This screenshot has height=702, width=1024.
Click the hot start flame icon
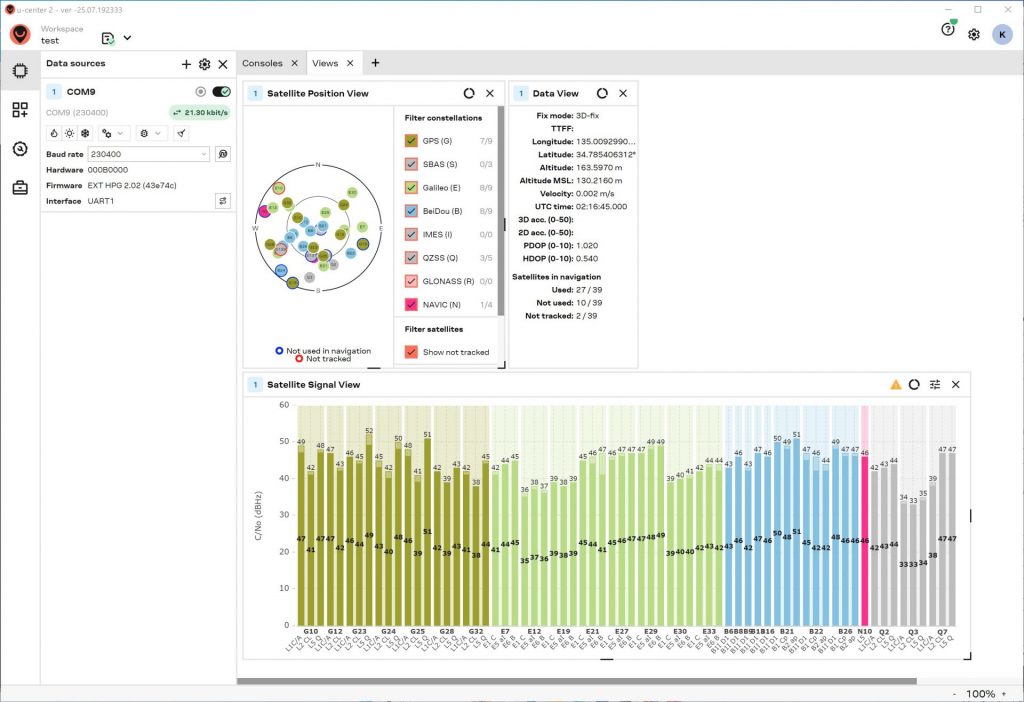click(x=54, y=133)
